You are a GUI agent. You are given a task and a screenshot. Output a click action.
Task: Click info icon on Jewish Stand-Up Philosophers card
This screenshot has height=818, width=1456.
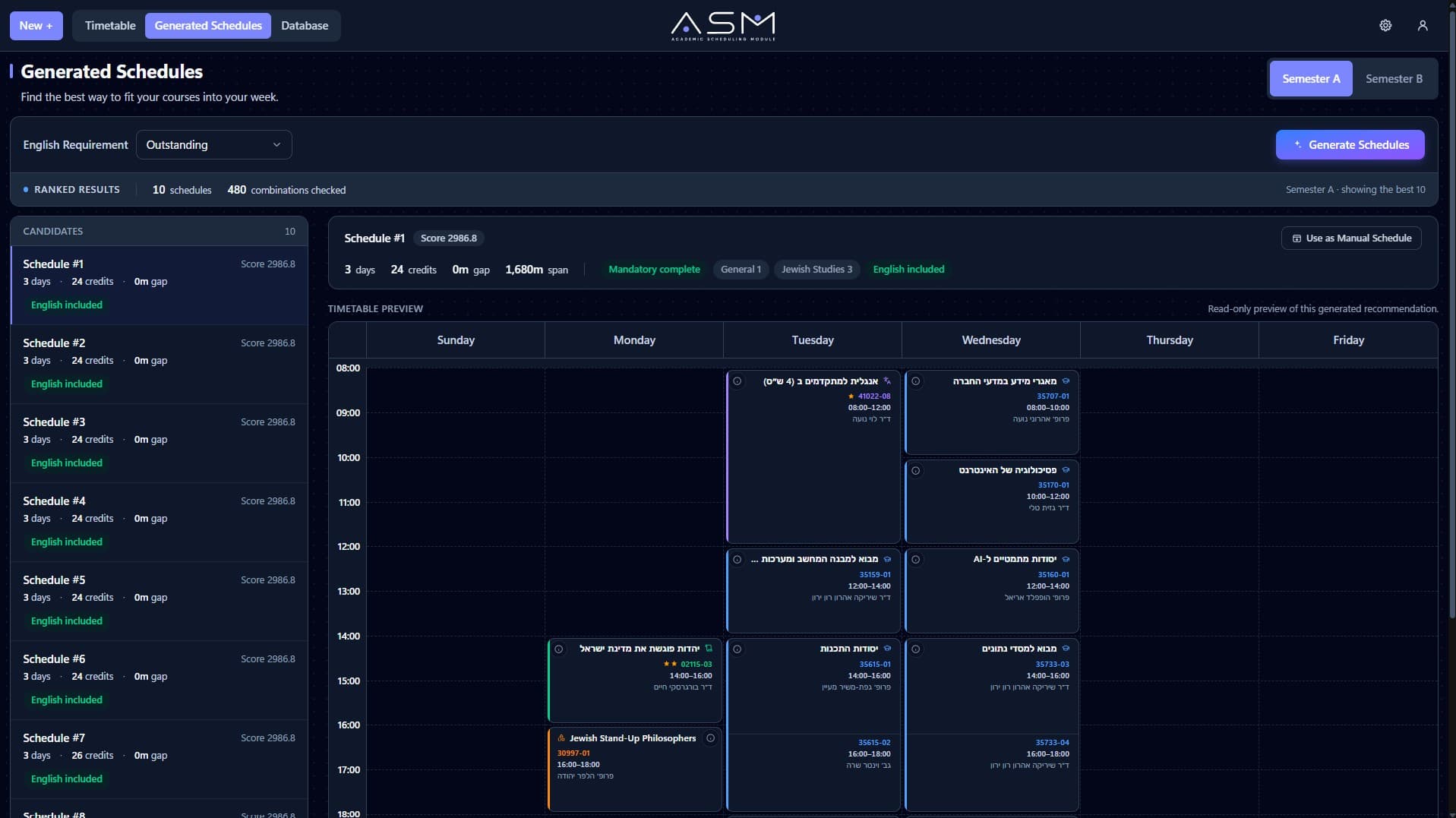click(710, 738)
